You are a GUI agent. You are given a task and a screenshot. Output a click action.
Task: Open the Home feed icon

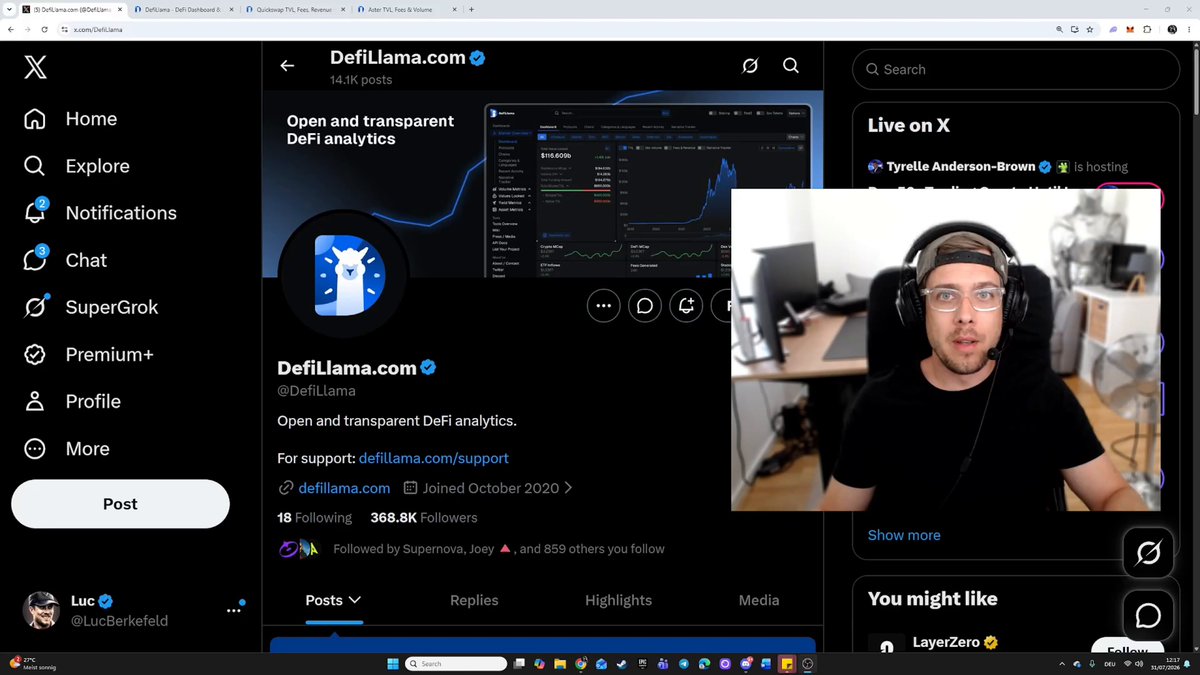[35, 119]
